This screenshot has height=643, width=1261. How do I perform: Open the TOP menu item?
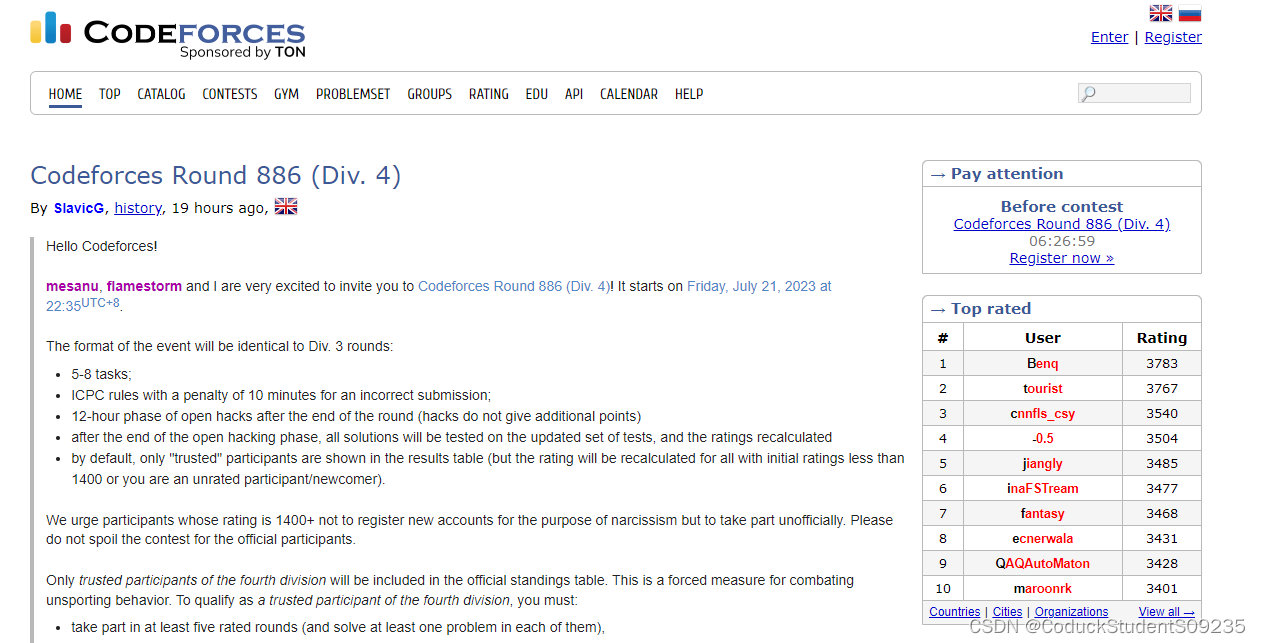(110, 94)
